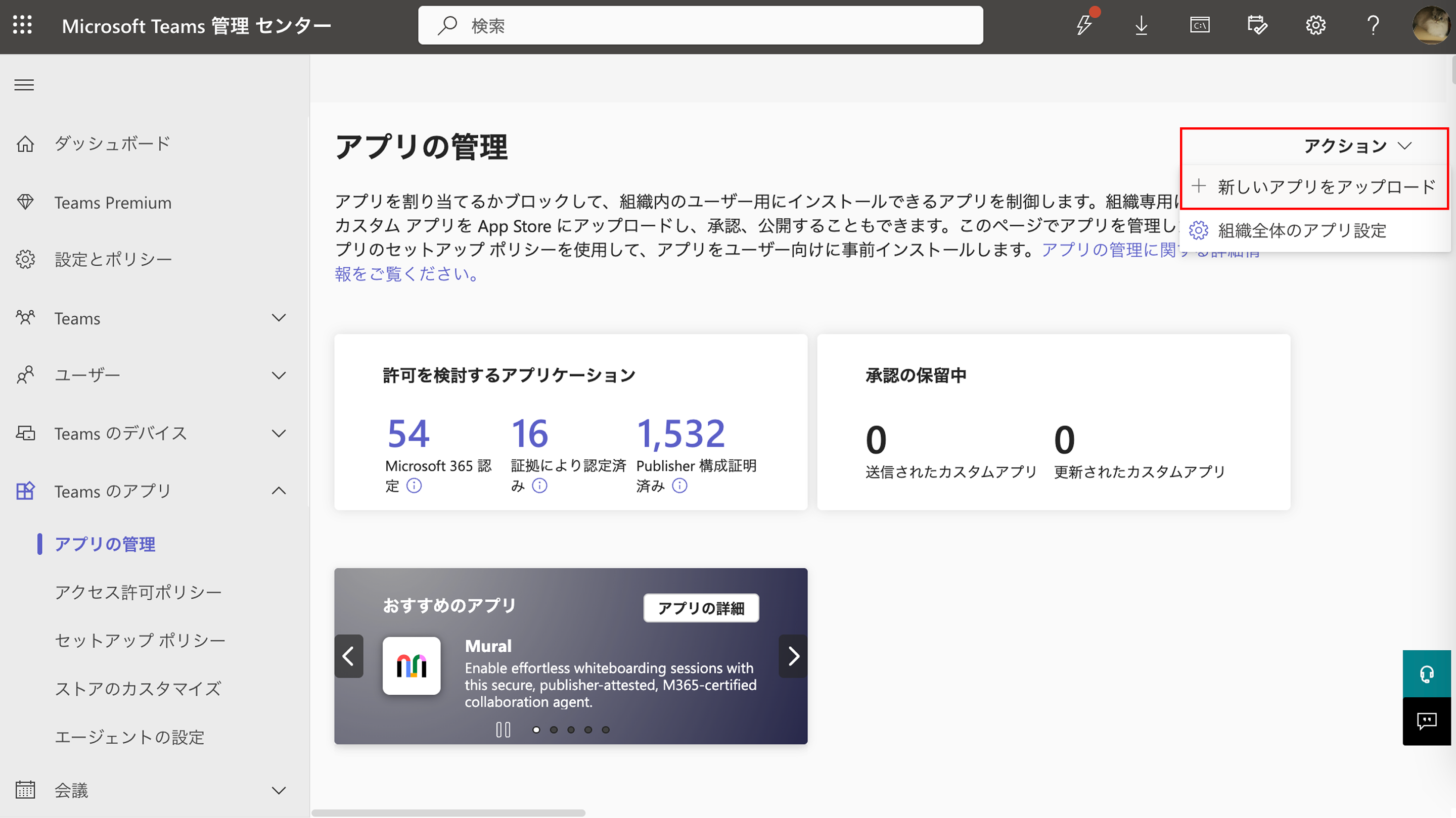Click into the 検索 search field
The image size is (1456, 818).
pyautogui.click(x=700, y=25)
